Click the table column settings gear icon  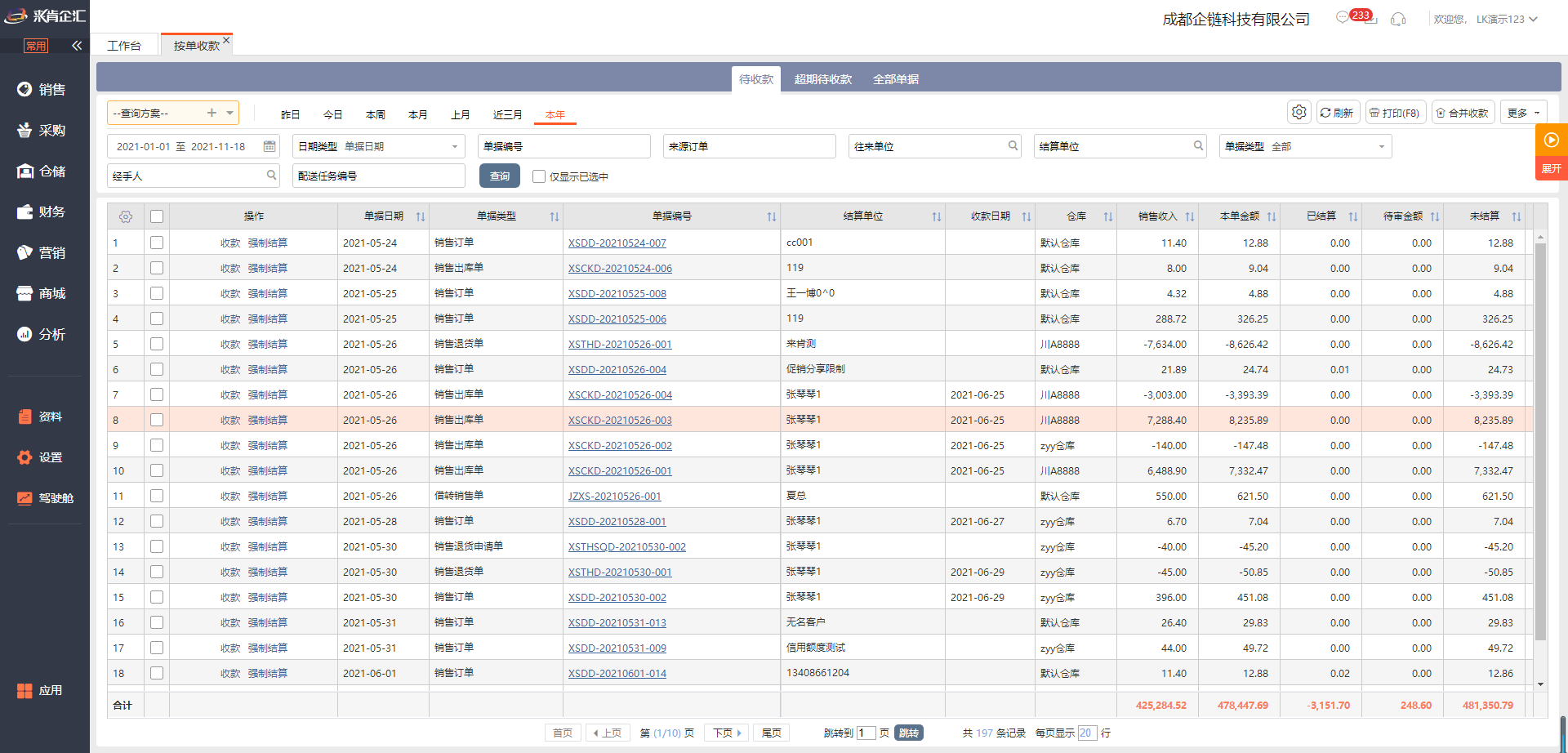(x=126, y=216)
